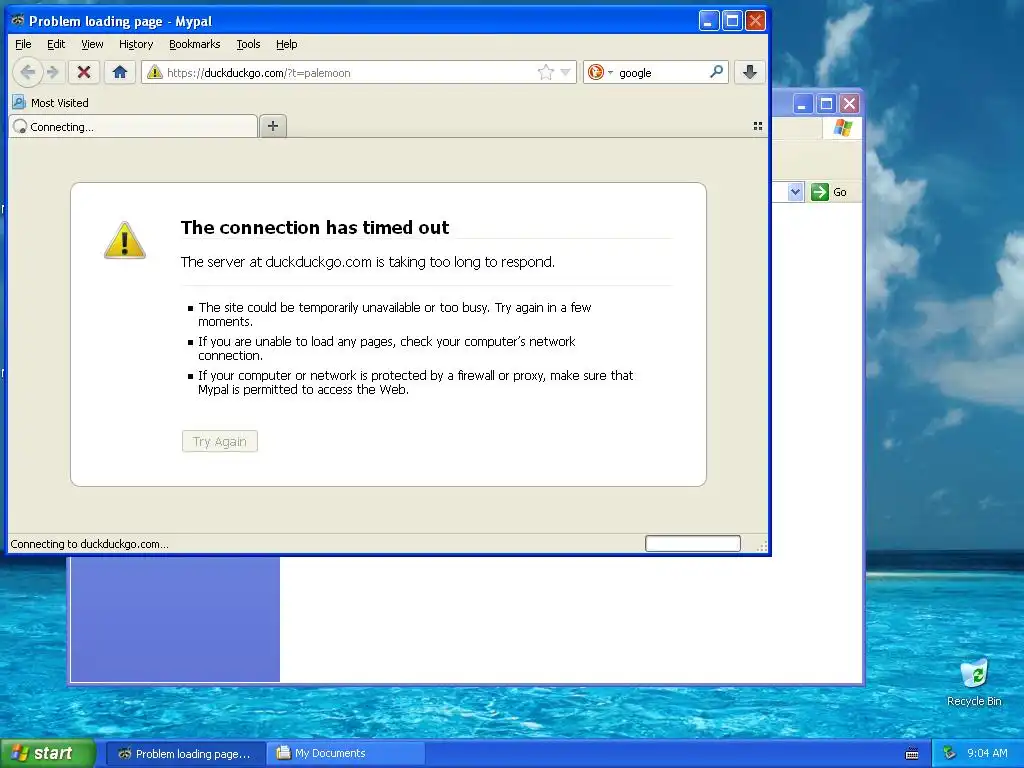Click 'Connecting to duckduckgo.com...' status text
This screenshot has width=1024, height=768.
(89, 544)
